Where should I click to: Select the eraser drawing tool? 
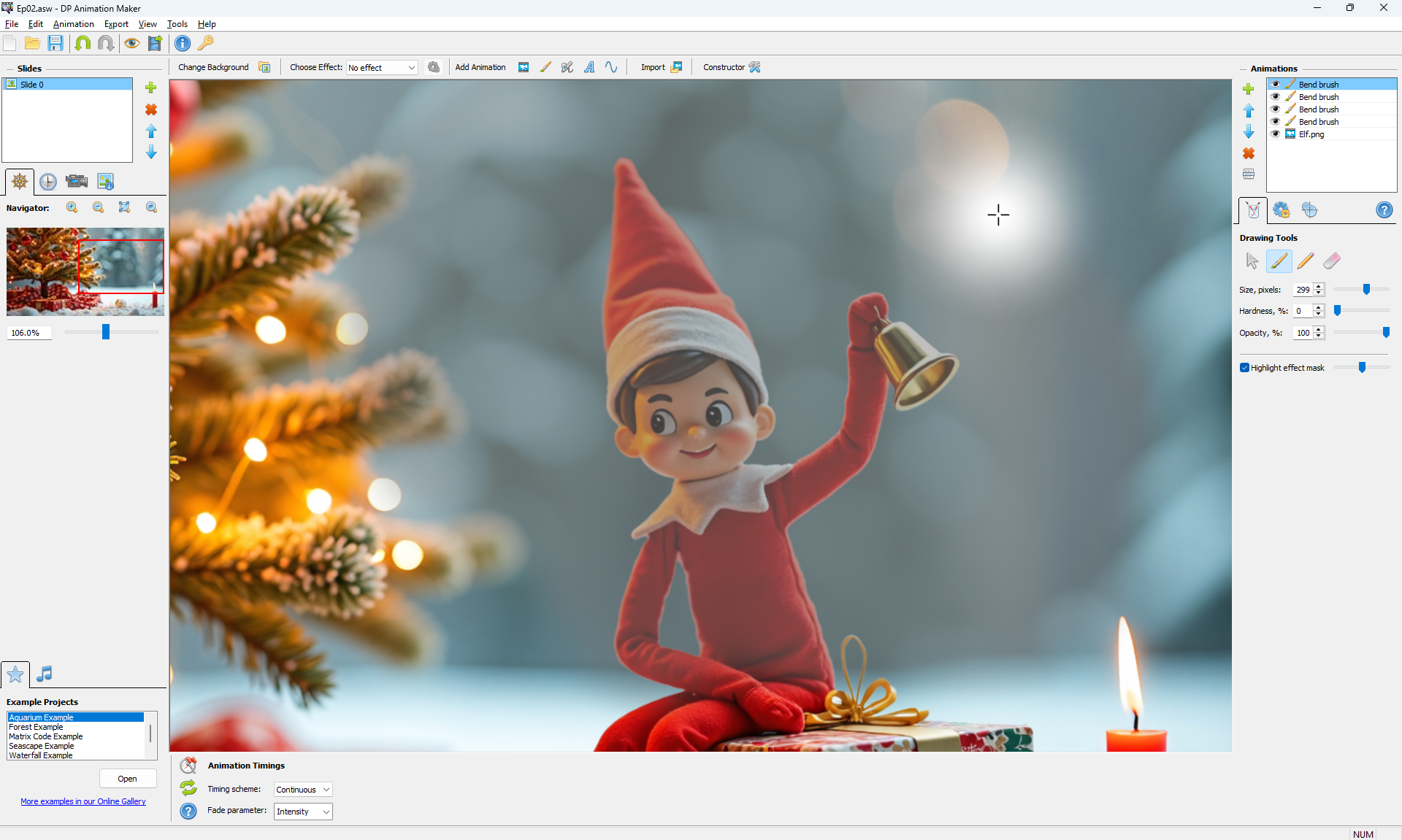click(x=1332, y=261)
